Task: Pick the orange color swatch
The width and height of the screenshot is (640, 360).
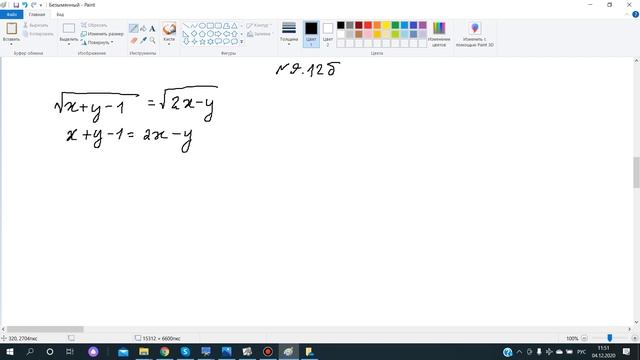Action: coord(377,25)
